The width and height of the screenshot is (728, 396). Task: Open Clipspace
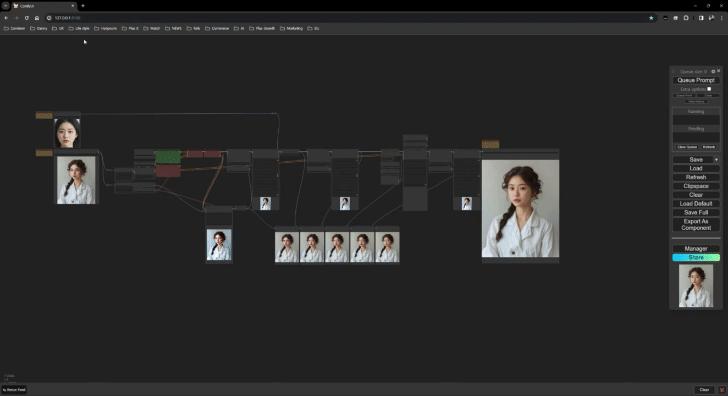pyautogui.click(x=696, y=186)
